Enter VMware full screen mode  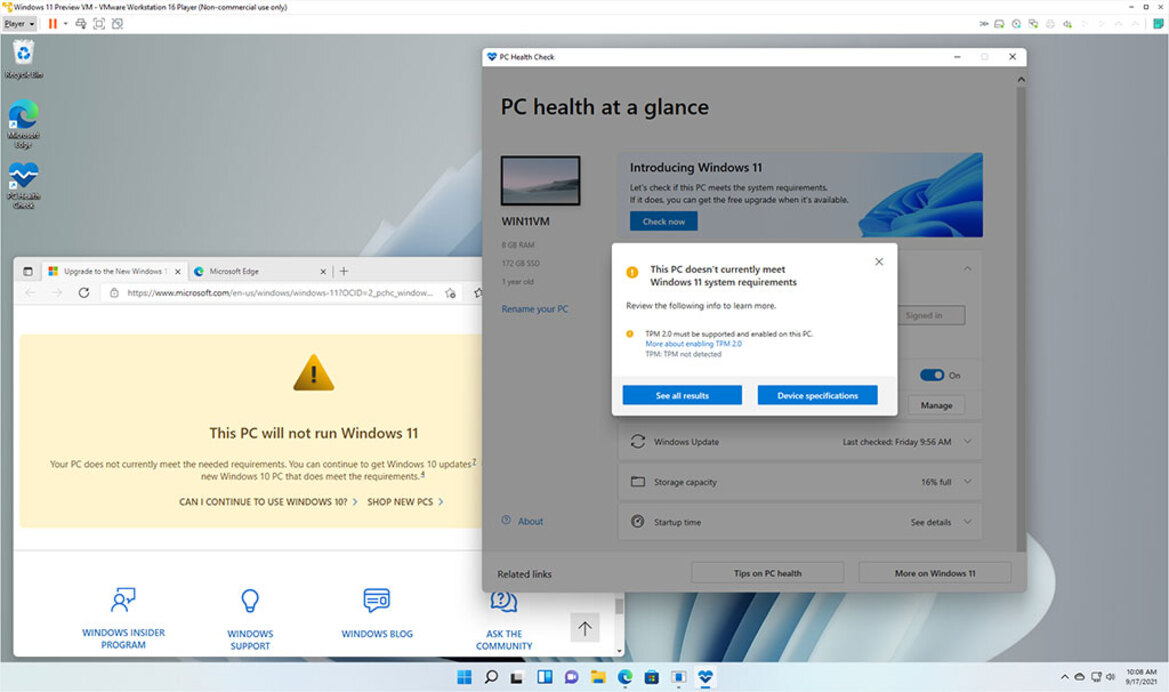tap(99, 24)
